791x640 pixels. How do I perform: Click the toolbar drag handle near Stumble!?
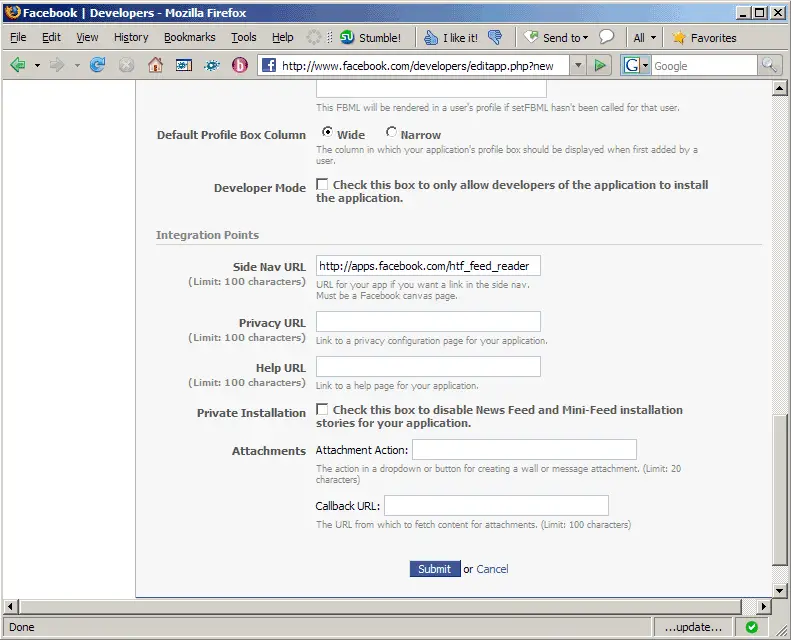click(329, 37)
